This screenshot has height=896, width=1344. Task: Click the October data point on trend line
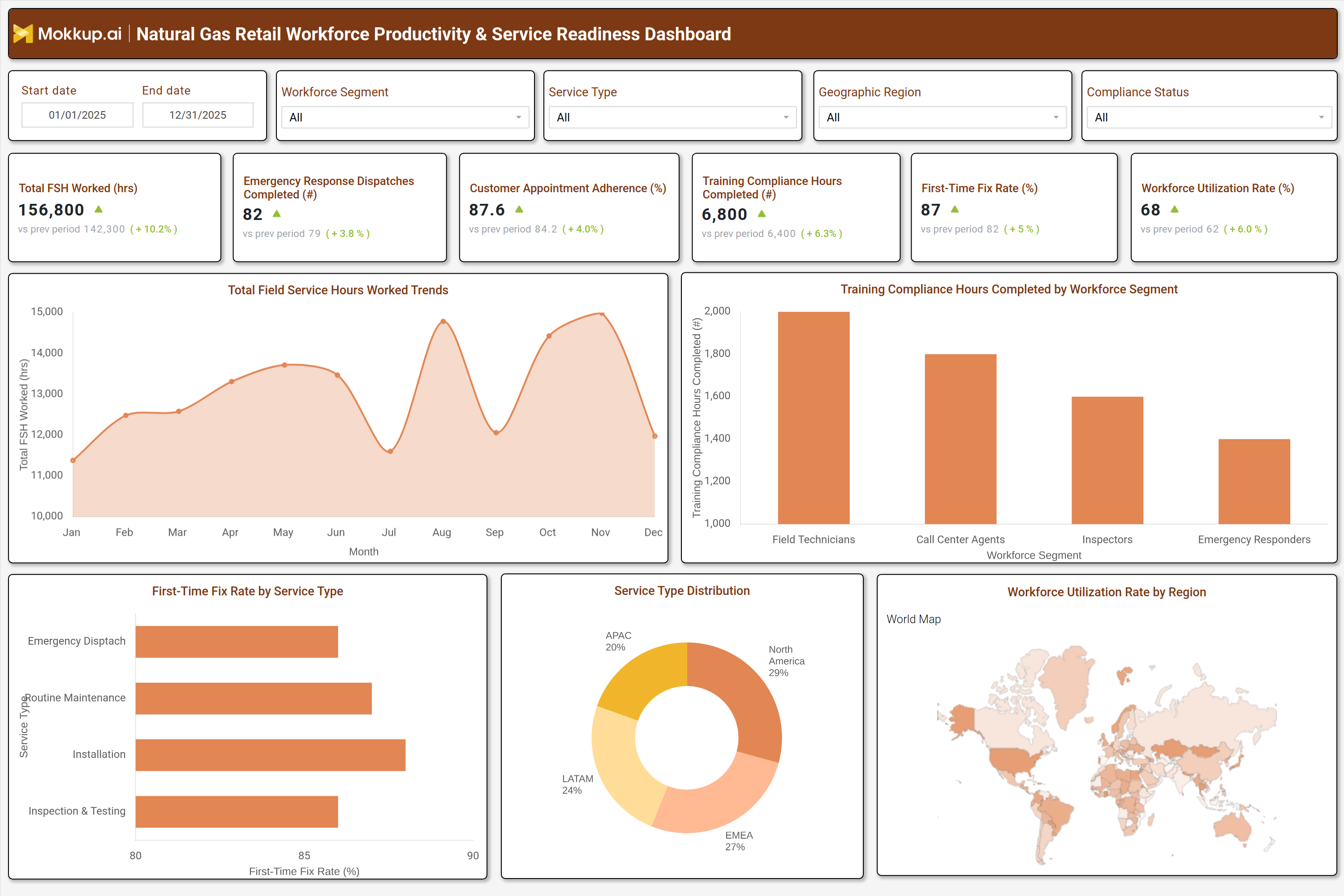click(549, 336)
